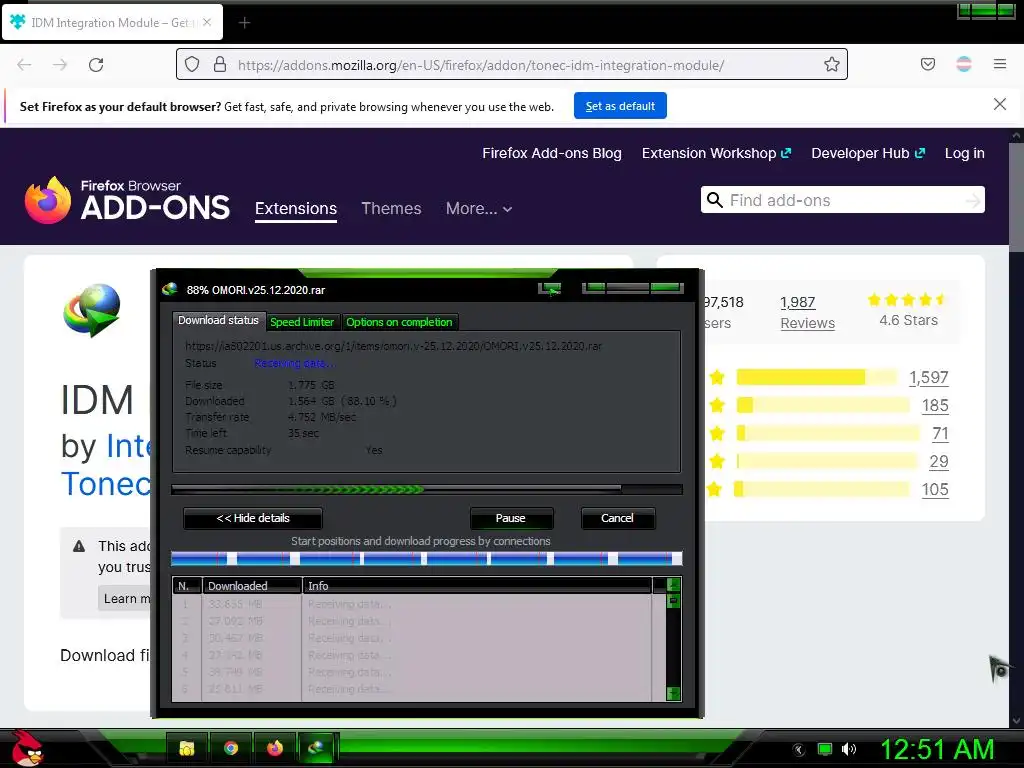Open the taskbar clock showing 12:51 AM

click(937, 750)
